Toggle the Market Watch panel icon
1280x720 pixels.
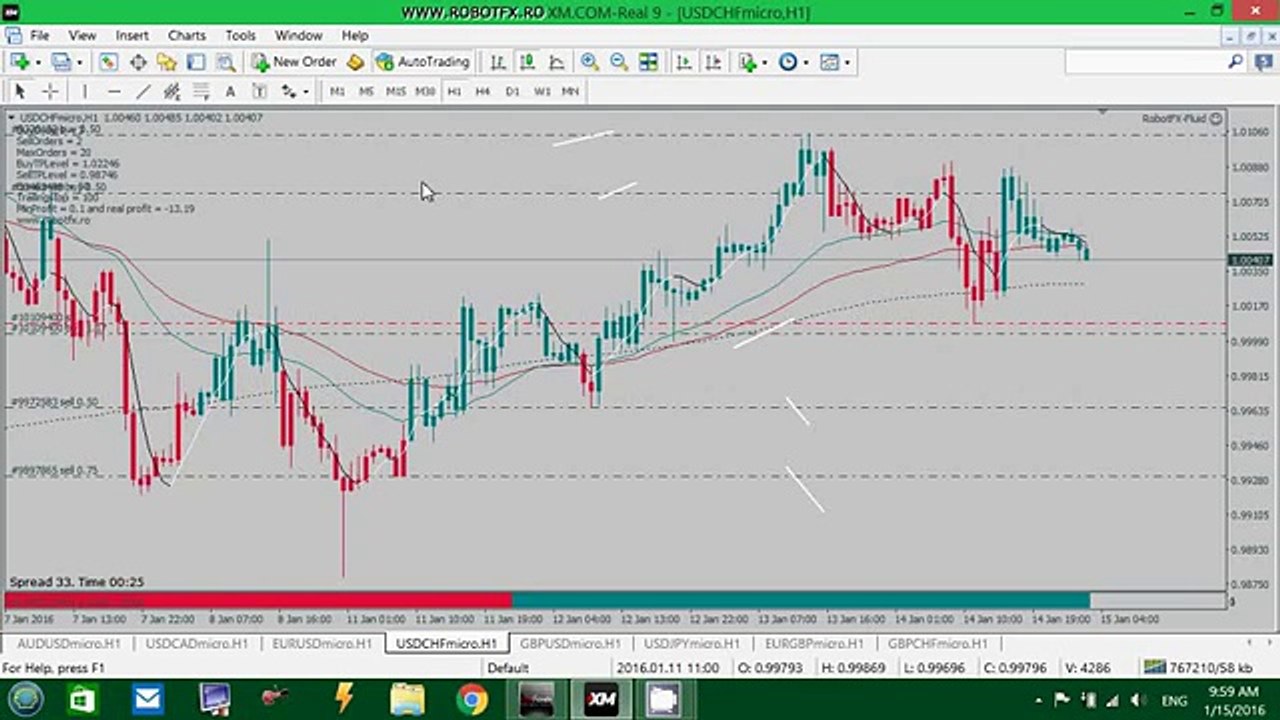[x=108, y=62]
